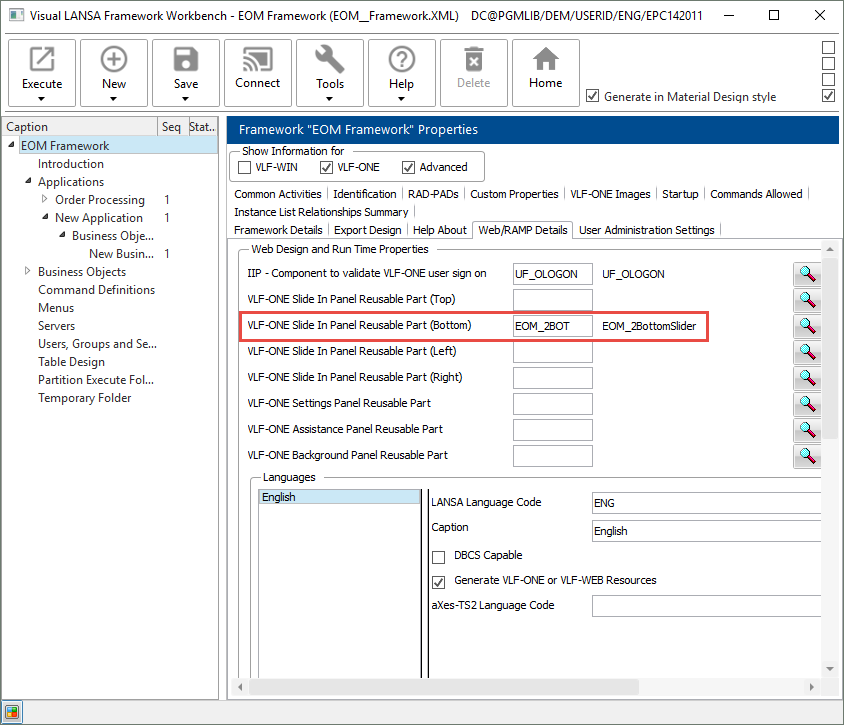Toggle the topmost checkbox at toolbar right edge

point(828,47)
